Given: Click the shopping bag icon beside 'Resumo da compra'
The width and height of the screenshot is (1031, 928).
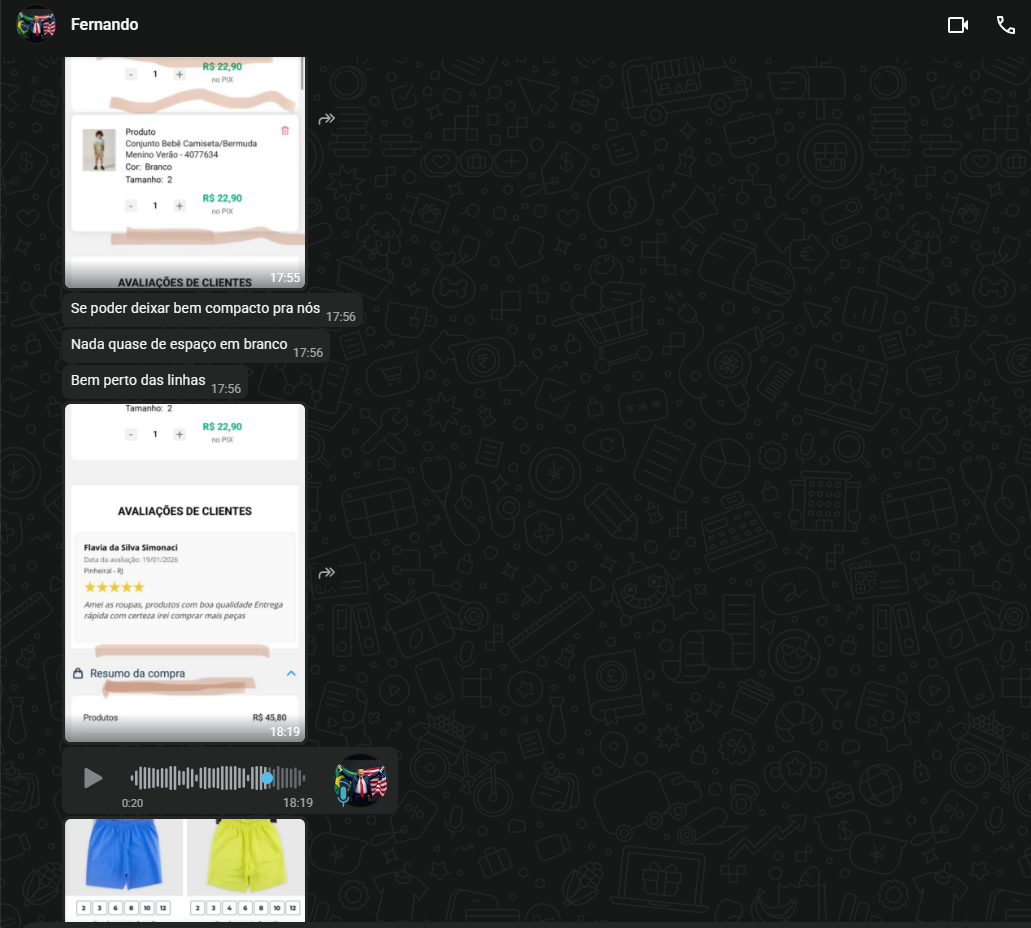Looking at the screenshot, I should tap(78, 673).
